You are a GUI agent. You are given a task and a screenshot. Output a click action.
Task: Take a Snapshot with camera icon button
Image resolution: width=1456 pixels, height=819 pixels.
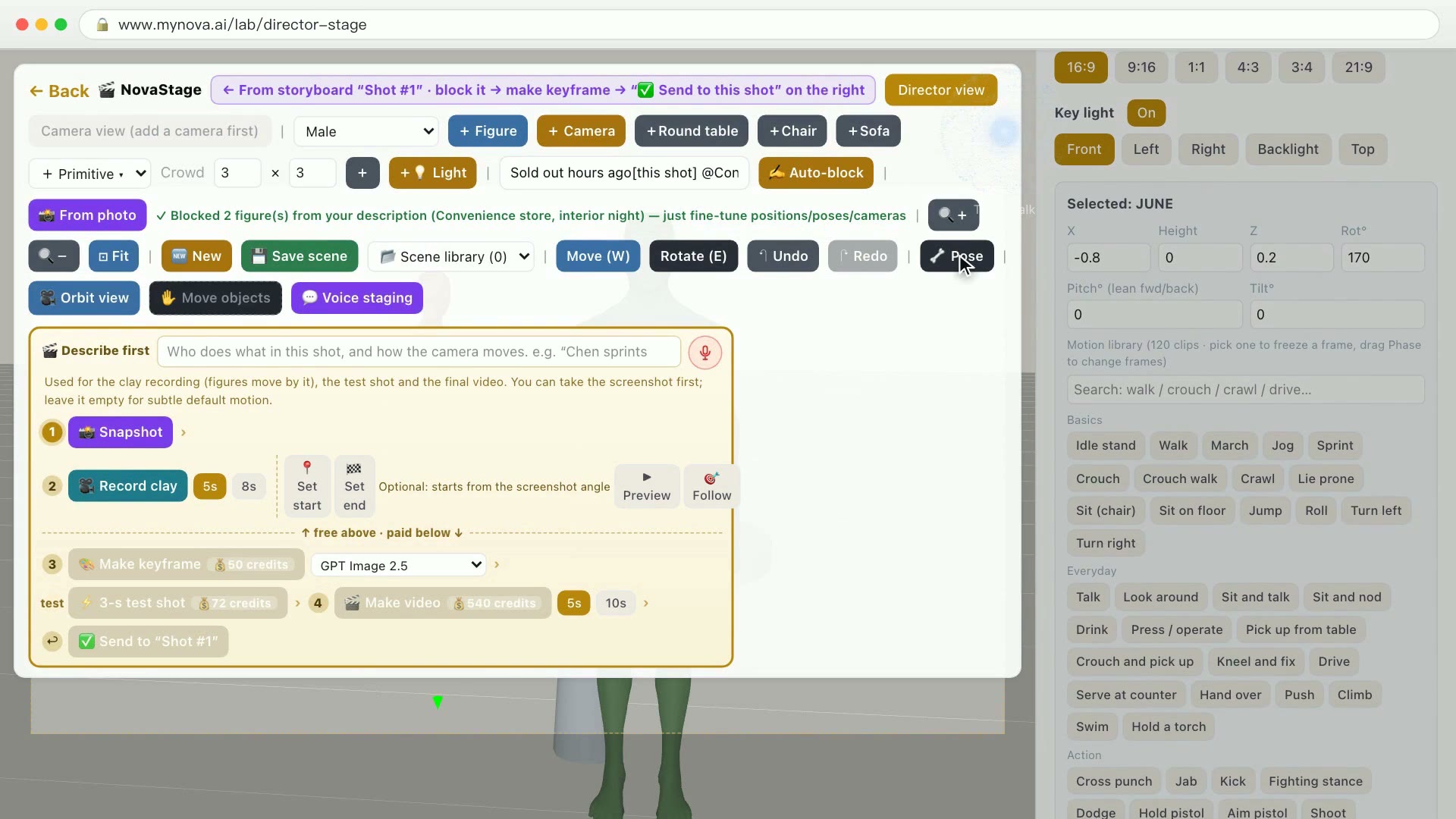121,432
